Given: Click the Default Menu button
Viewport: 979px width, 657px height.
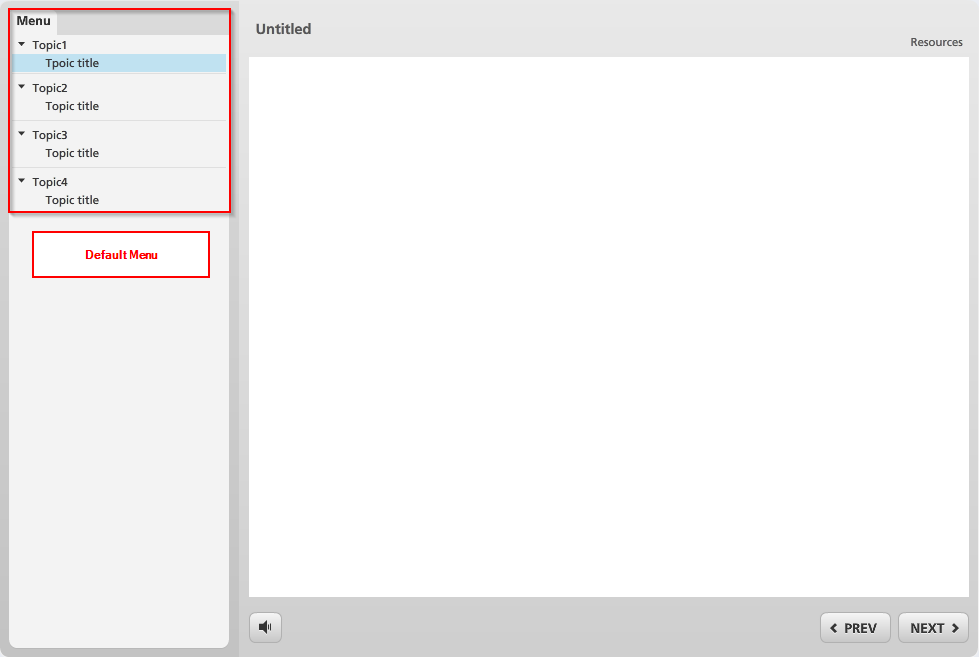Looking at the screenshot, I should [x=120, y=254].
